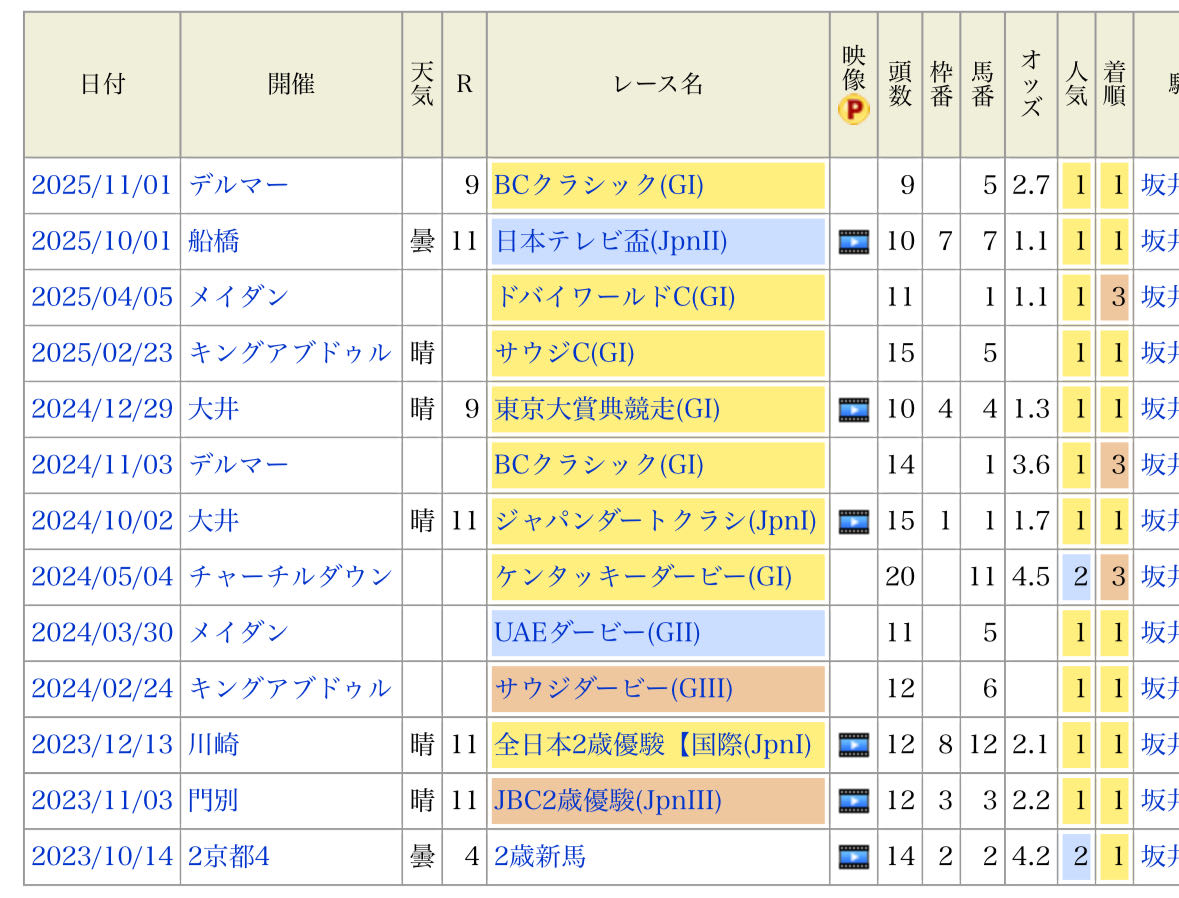Play video for 2歳新馬 race
1179x898 pixels.
(x=853, y=857)
